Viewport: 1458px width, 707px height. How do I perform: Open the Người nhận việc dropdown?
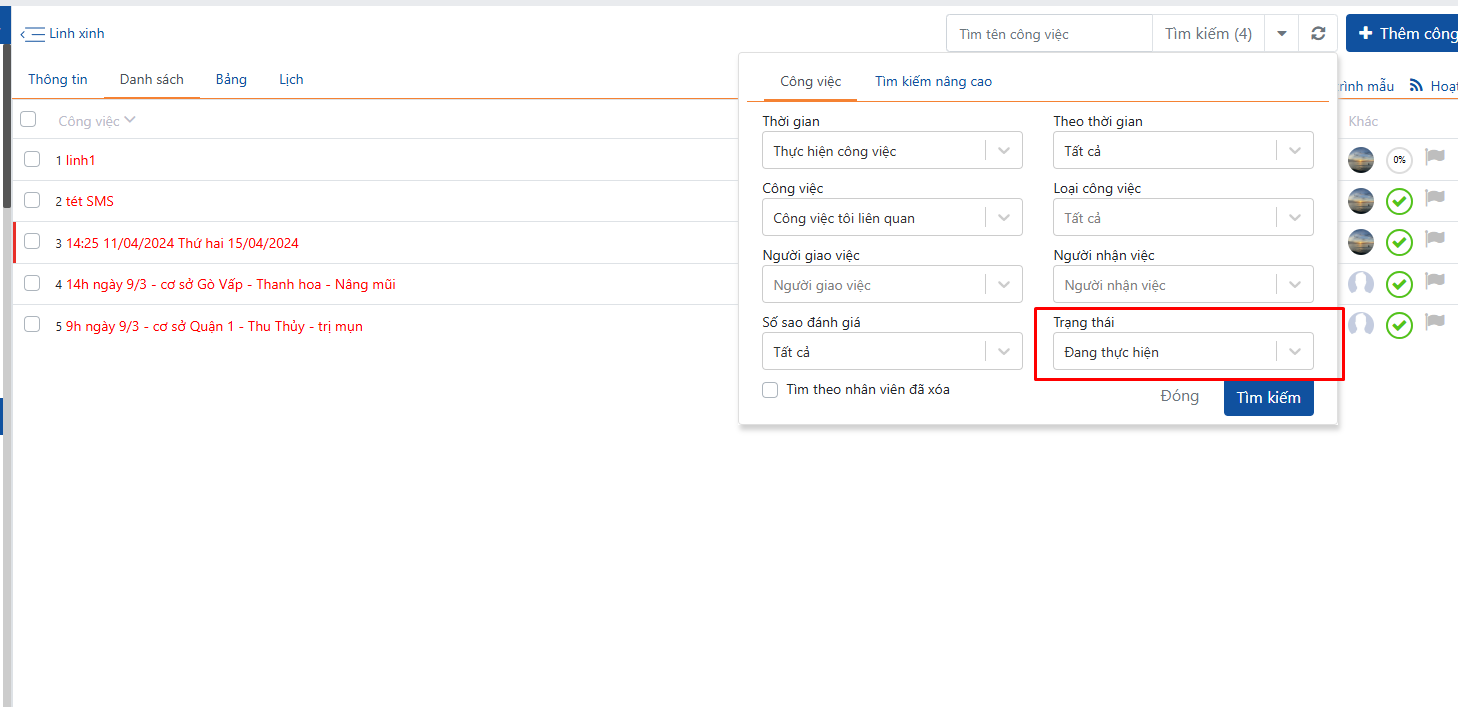point(1183,285)
